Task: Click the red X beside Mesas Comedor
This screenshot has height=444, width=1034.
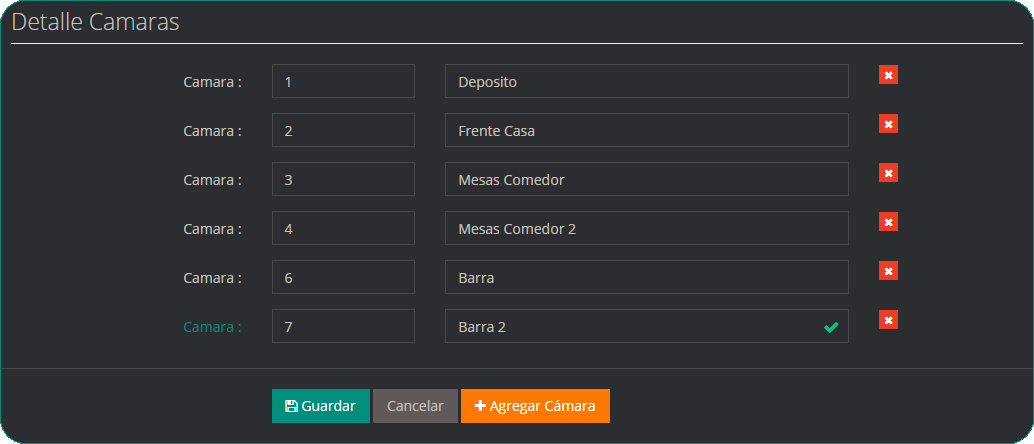Action: pos(888,173)
